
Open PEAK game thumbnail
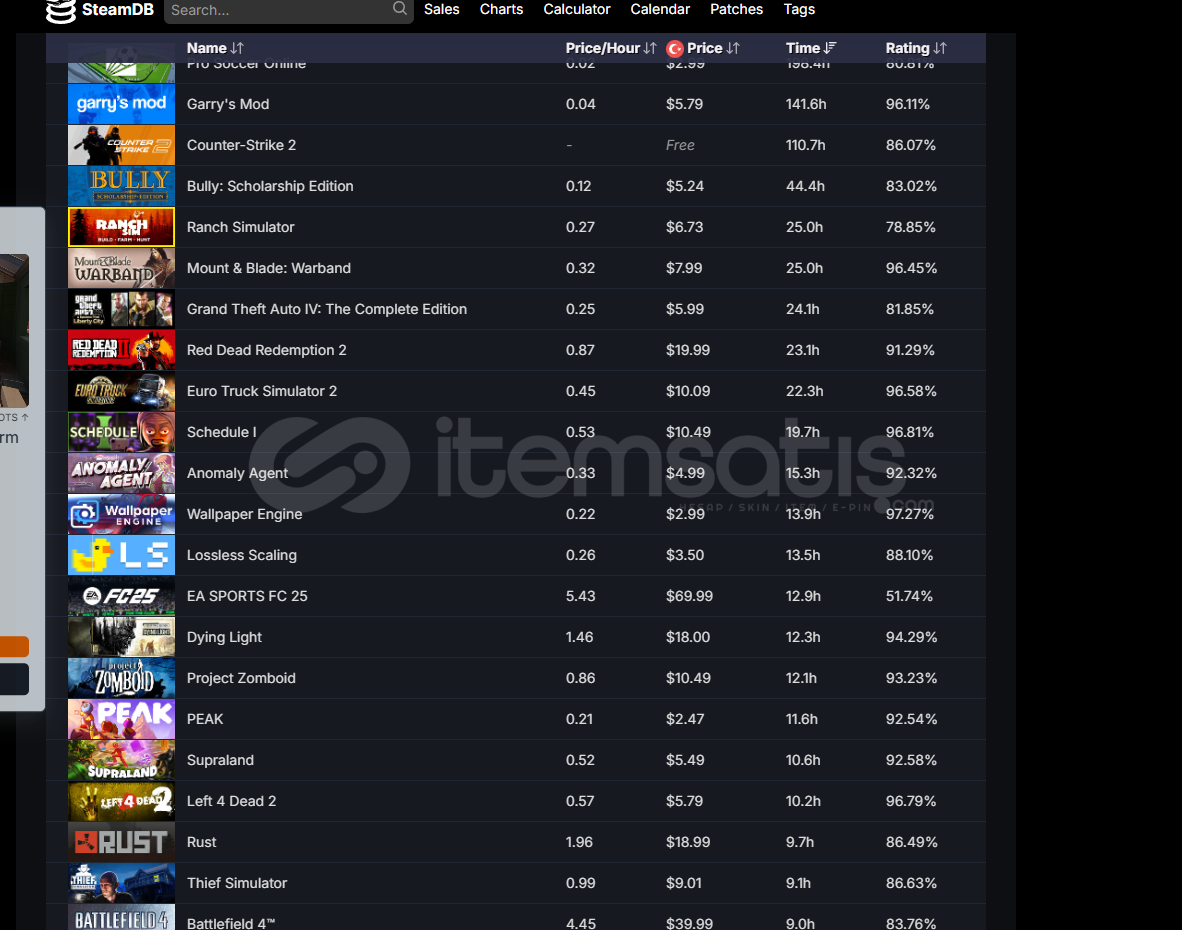[x=121, y=719]
